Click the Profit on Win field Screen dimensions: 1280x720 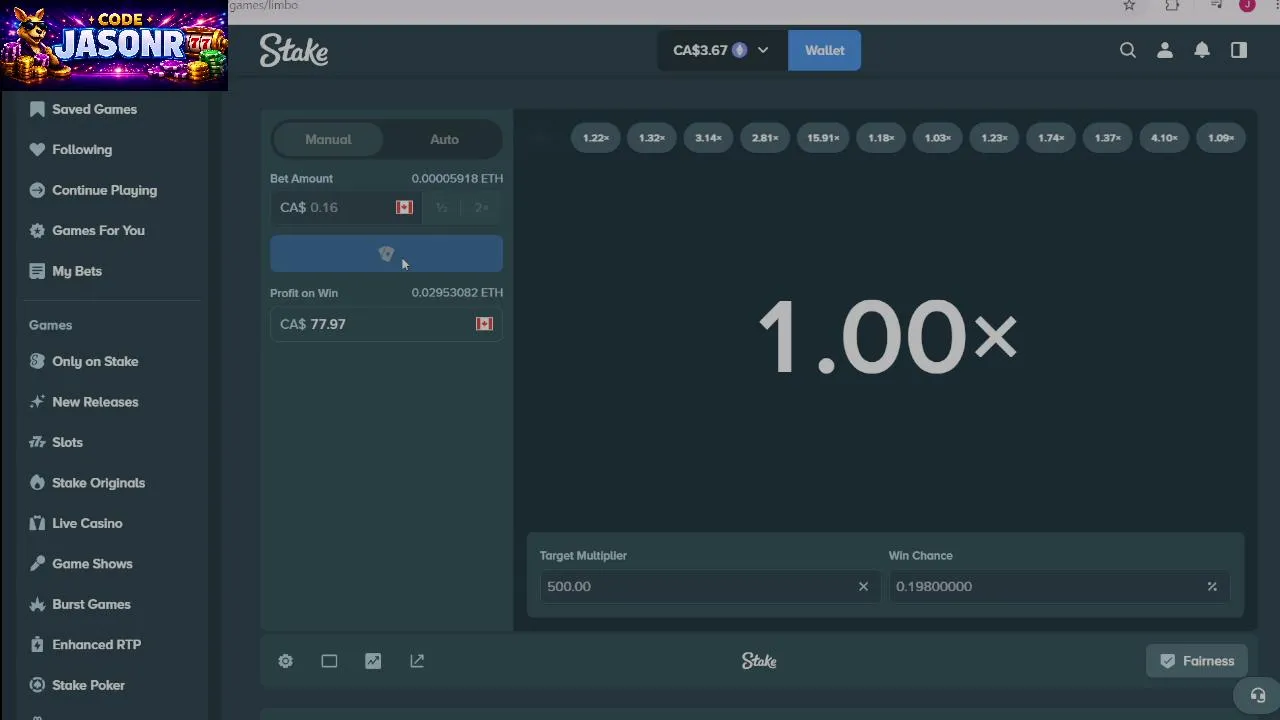pyautogui.click(x=386, y=324)
